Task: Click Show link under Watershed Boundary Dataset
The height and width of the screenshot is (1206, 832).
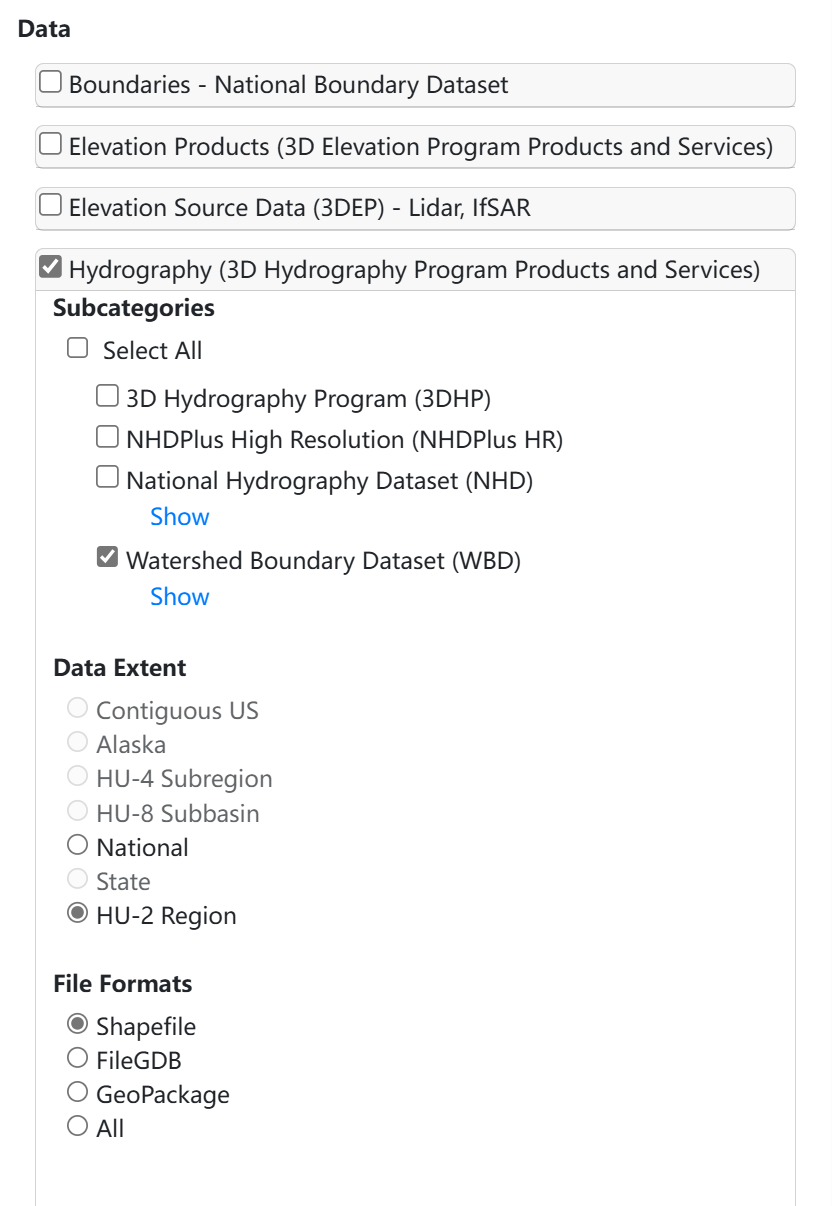Action: (180, 597)
